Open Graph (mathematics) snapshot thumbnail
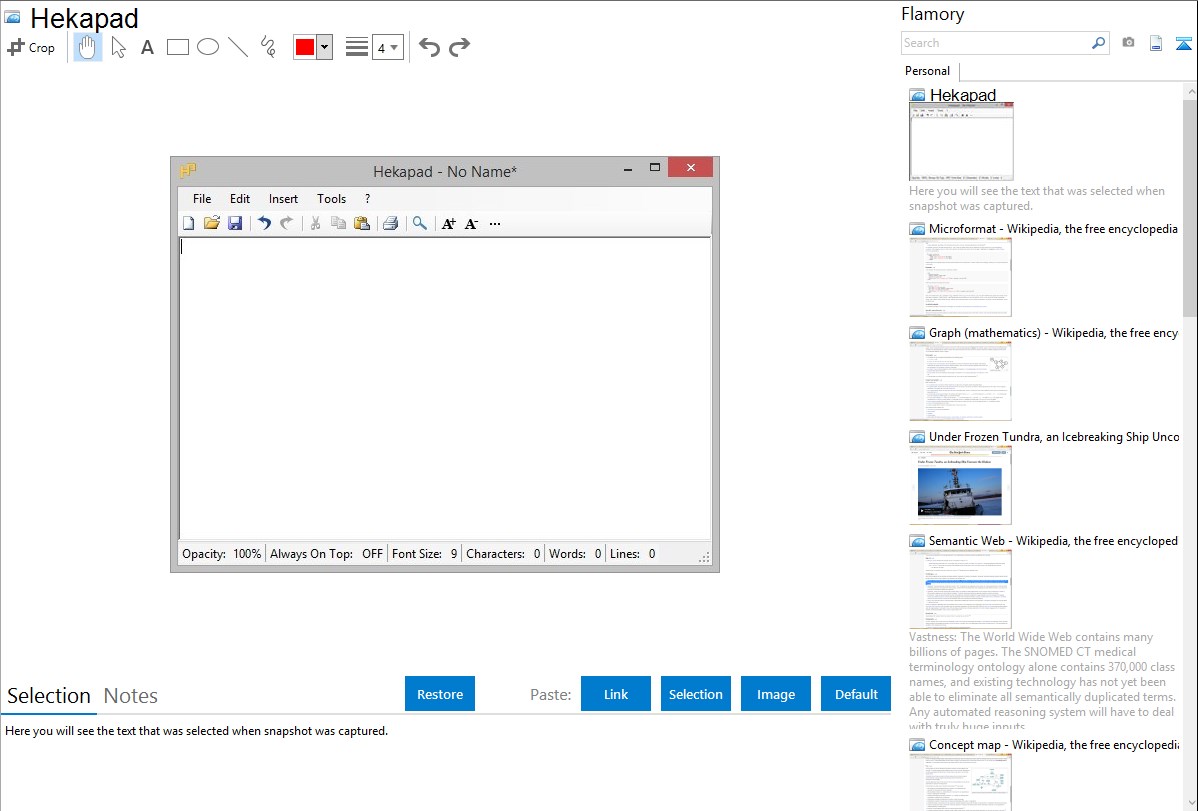Viewport: 1198px width, 811px height. point(960,381)
